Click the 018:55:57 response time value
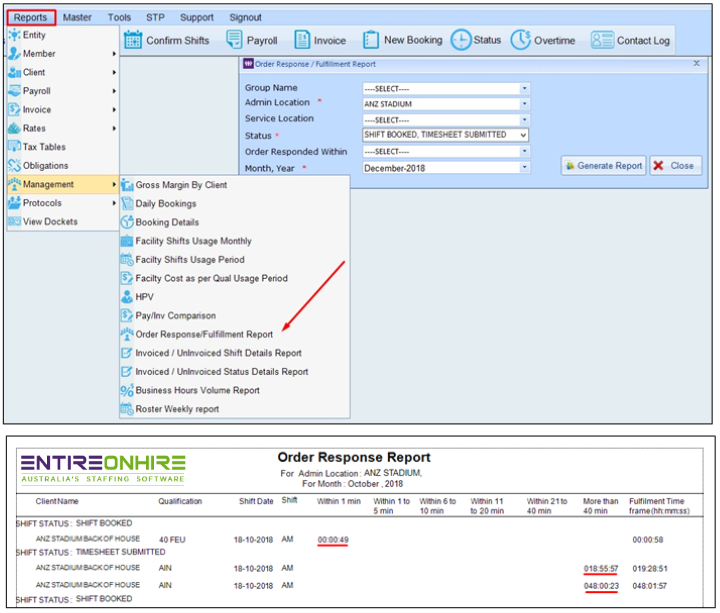Viewport: 720px width, 613px height. (x=601, y=568)
